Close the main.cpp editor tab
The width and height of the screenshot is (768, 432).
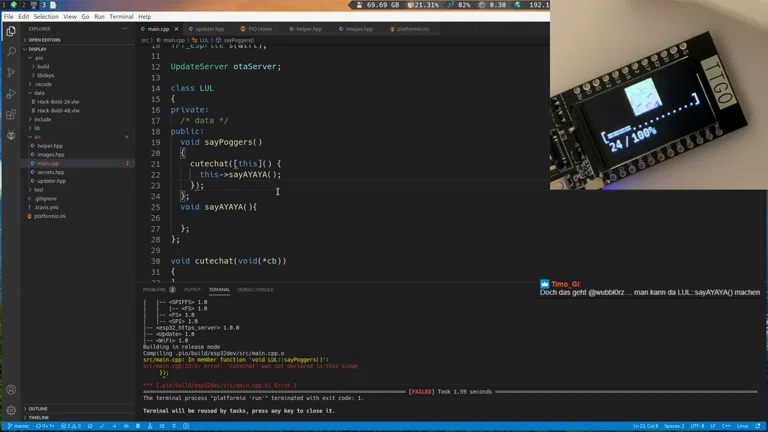coord(176,29)
